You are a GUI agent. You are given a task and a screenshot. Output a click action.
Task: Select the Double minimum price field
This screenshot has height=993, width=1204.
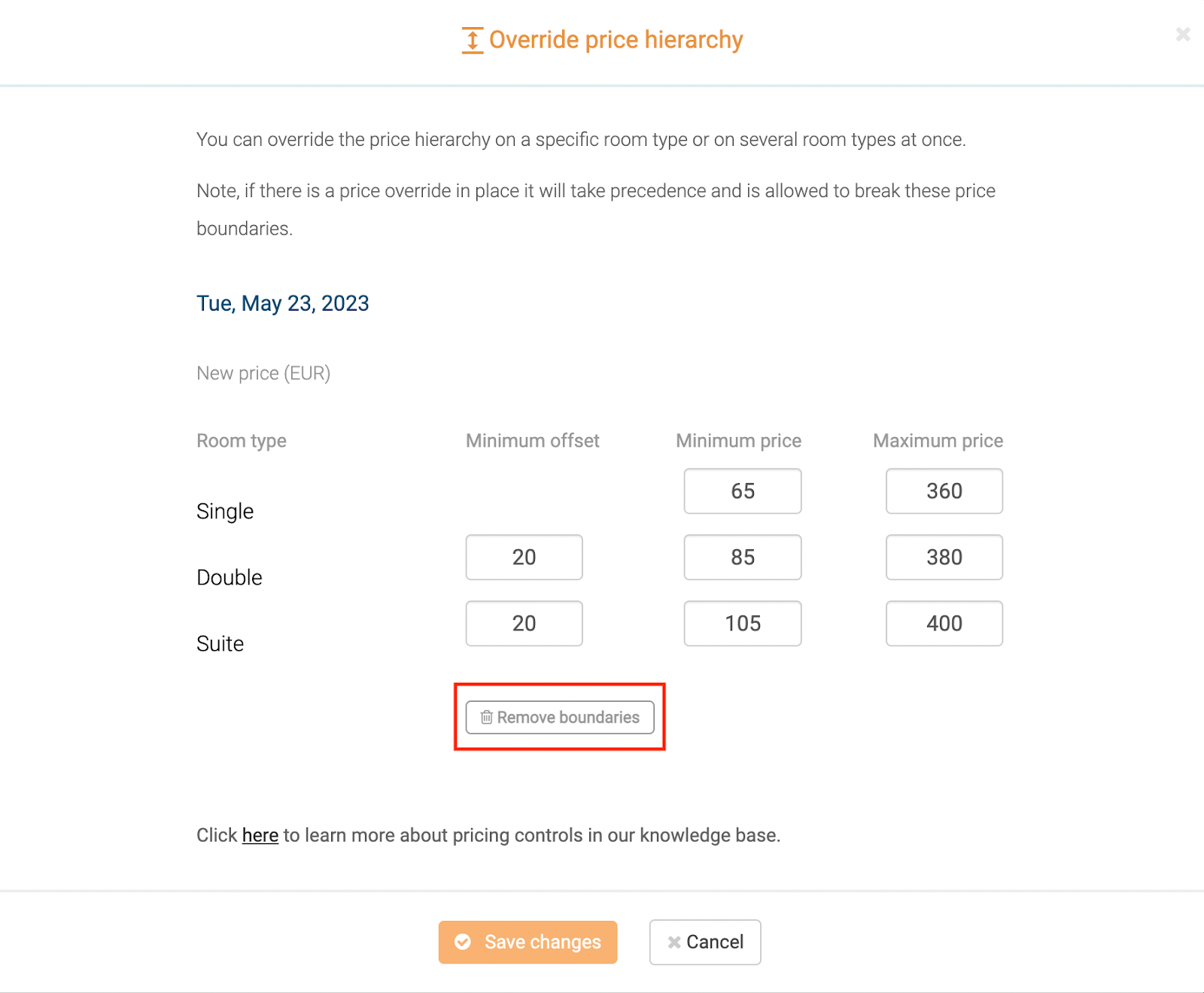click(x=743, y=557)
